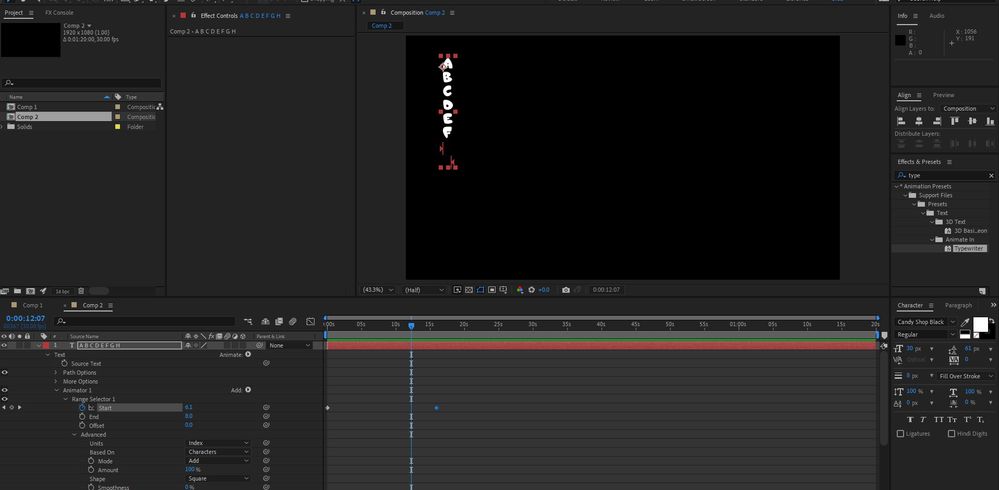The image size is (999, 490).
Task: Switch to Comp 1 timeline tab
Action: click(32, 306)
